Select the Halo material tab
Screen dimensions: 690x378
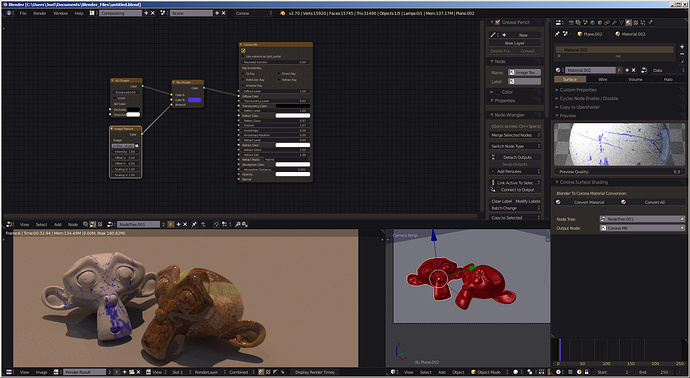click(x=668, y=79)
